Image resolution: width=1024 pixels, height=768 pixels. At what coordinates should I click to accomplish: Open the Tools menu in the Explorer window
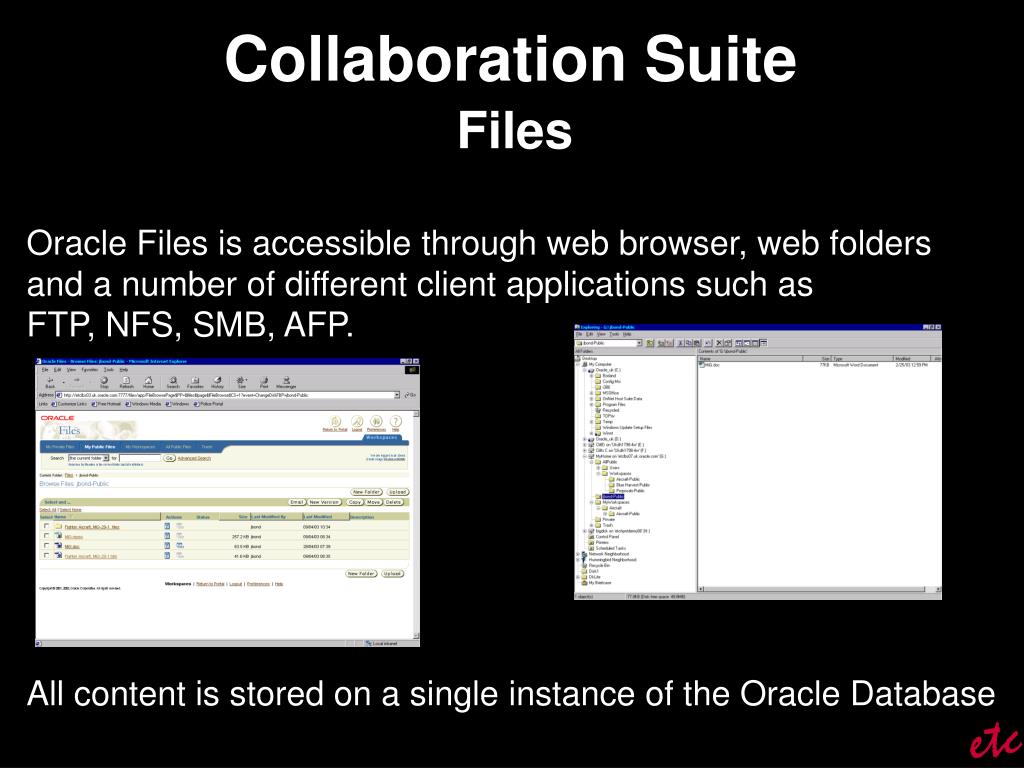click(615, 334)
